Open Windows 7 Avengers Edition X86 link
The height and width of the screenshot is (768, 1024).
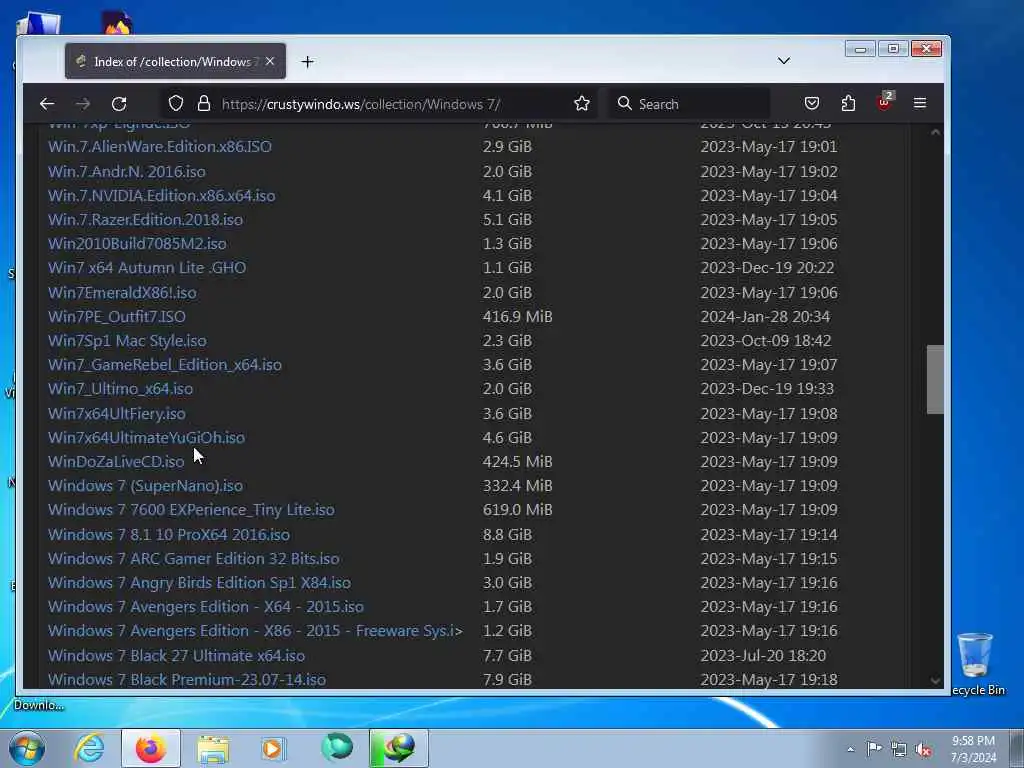coord(255,631)
